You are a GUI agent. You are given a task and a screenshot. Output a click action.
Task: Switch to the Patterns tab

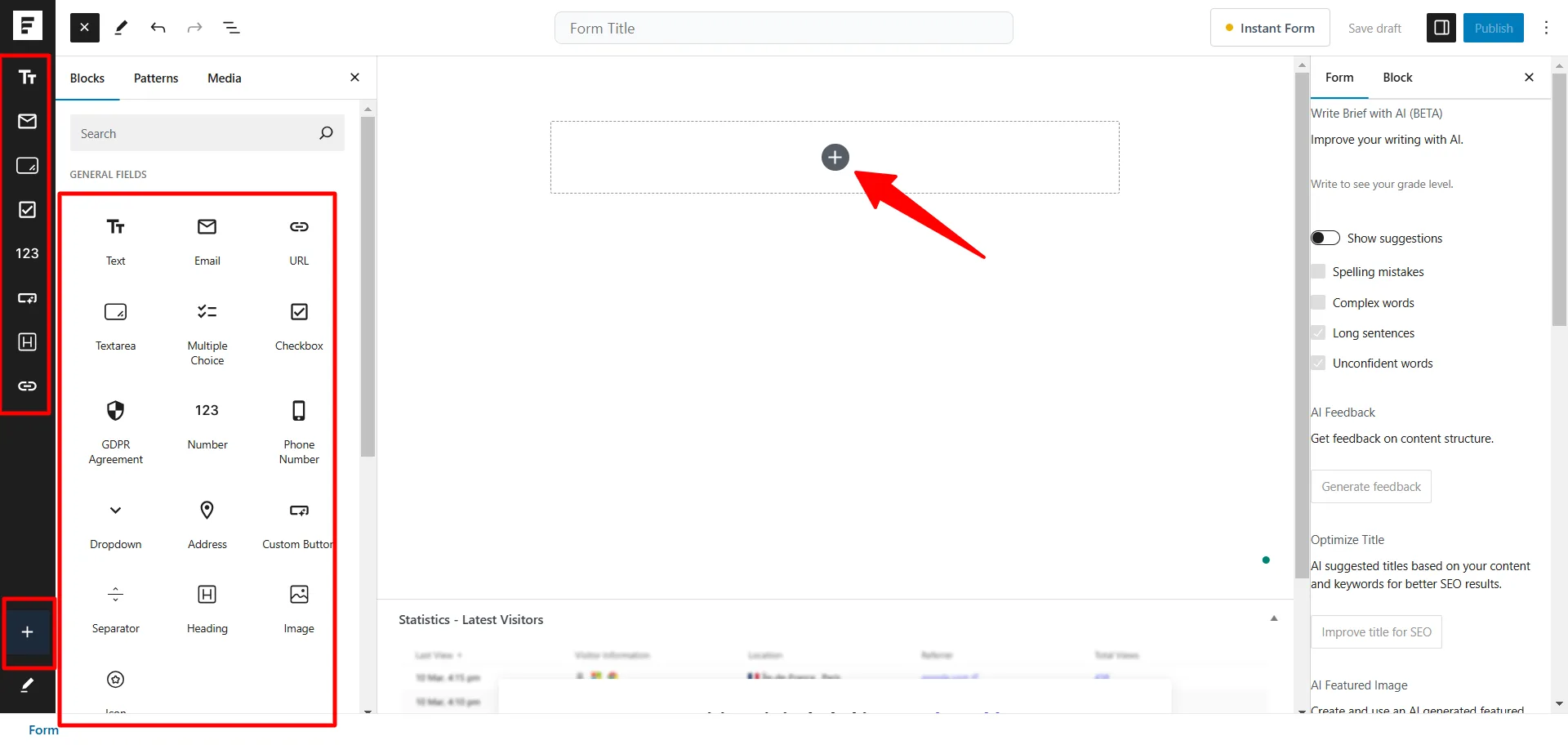coord(156,78)
